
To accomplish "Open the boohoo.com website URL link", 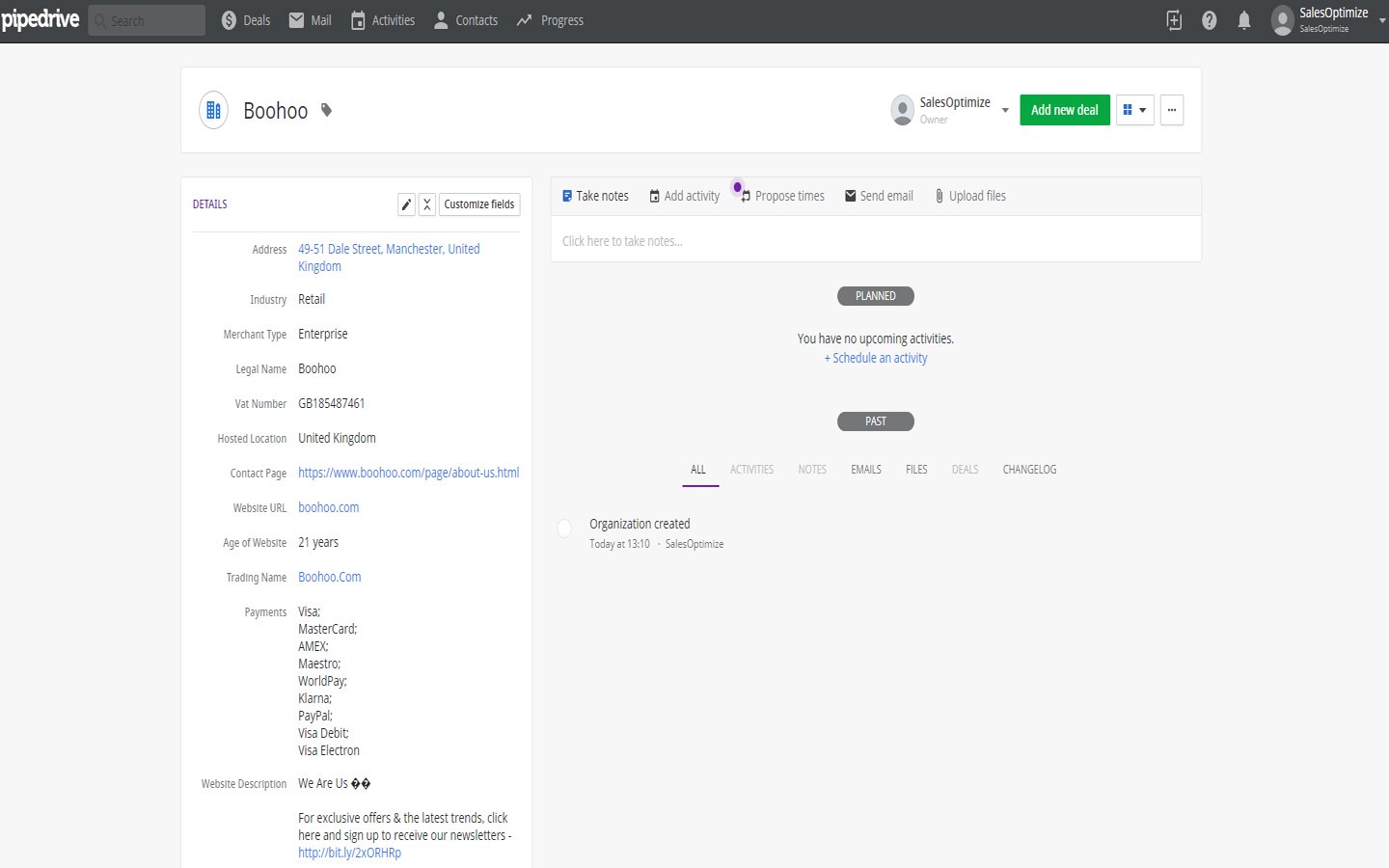I will [x=328, y=507].
